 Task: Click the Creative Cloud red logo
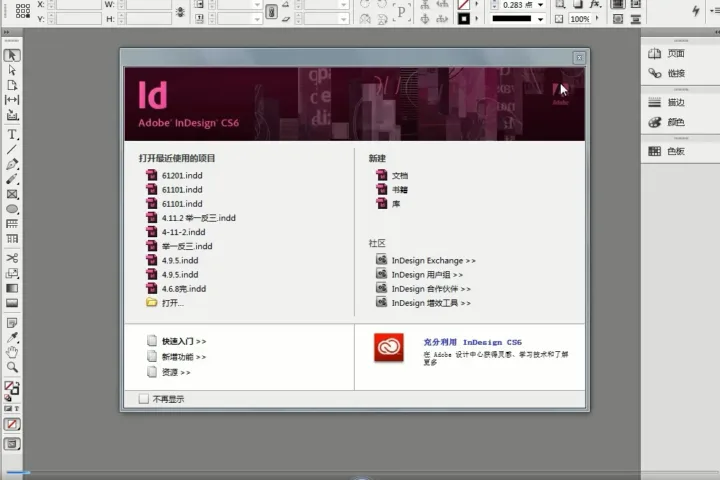point(388,347)
